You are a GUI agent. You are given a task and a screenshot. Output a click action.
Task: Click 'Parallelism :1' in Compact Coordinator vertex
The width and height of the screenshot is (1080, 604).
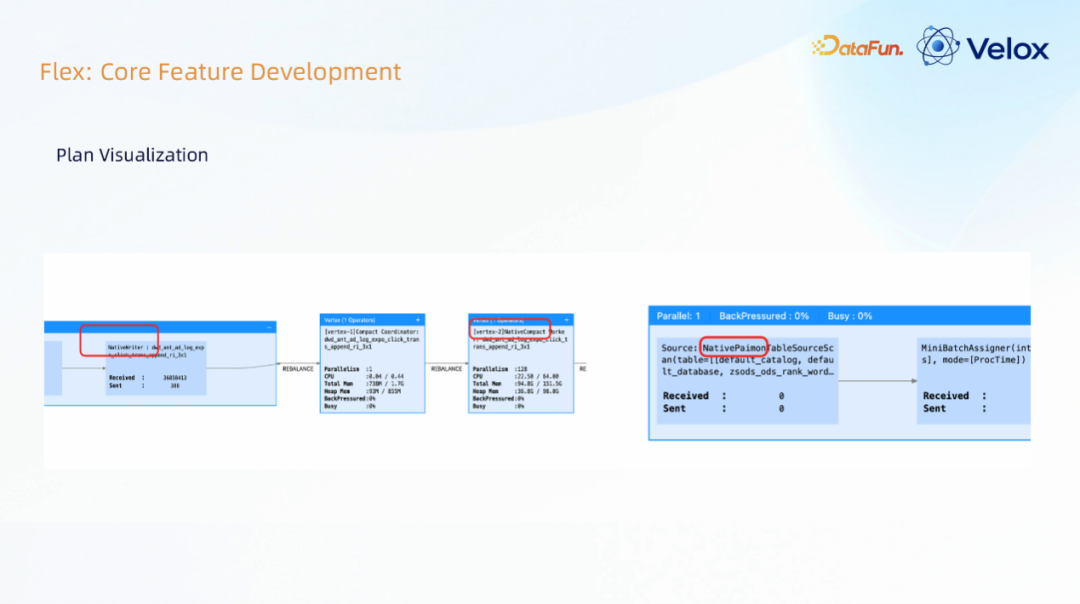(x=349, y=369)
